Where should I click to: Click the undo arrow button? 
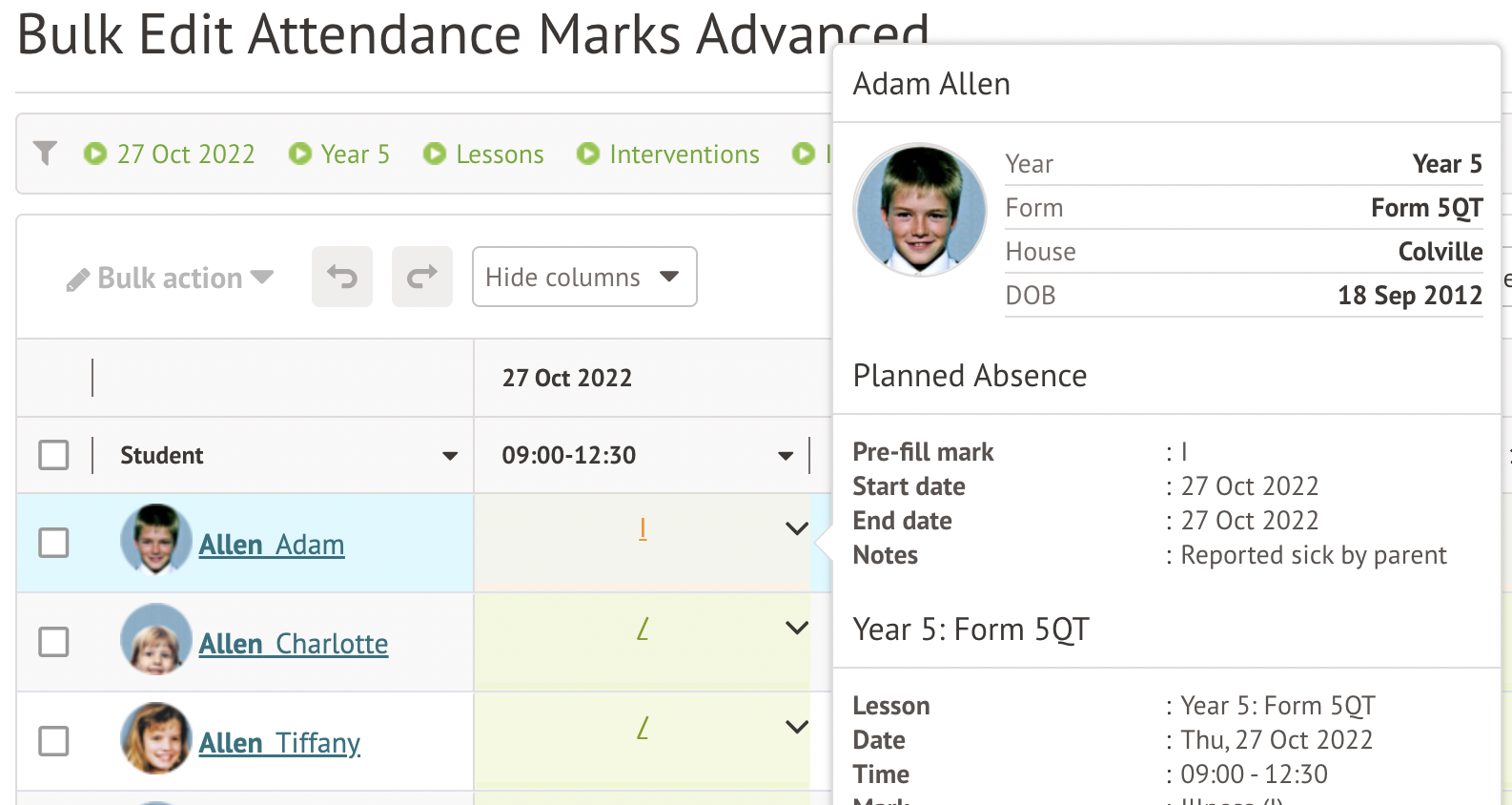(342, 278)
